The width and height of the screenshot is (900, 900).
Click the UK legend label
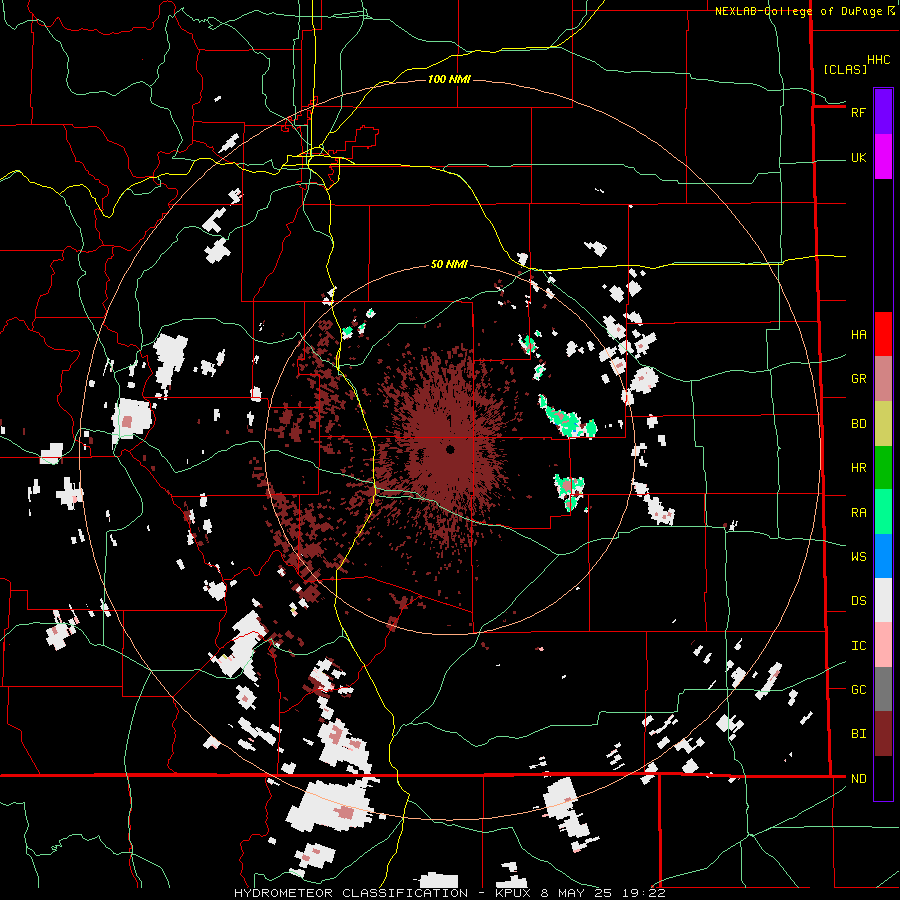click(x=858, y=157)
